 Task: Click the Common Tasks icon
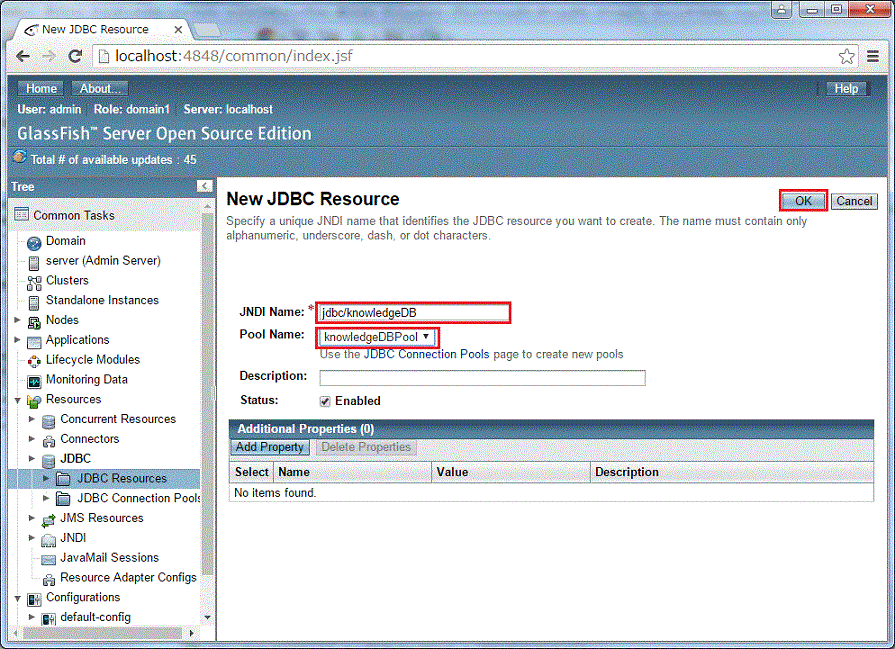(21, 215)
